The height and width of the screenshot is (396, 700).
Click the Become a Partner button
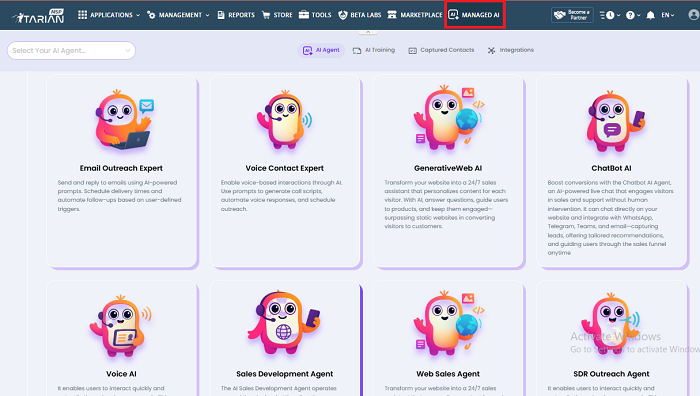pyautogui.click(x=572, y=15)
